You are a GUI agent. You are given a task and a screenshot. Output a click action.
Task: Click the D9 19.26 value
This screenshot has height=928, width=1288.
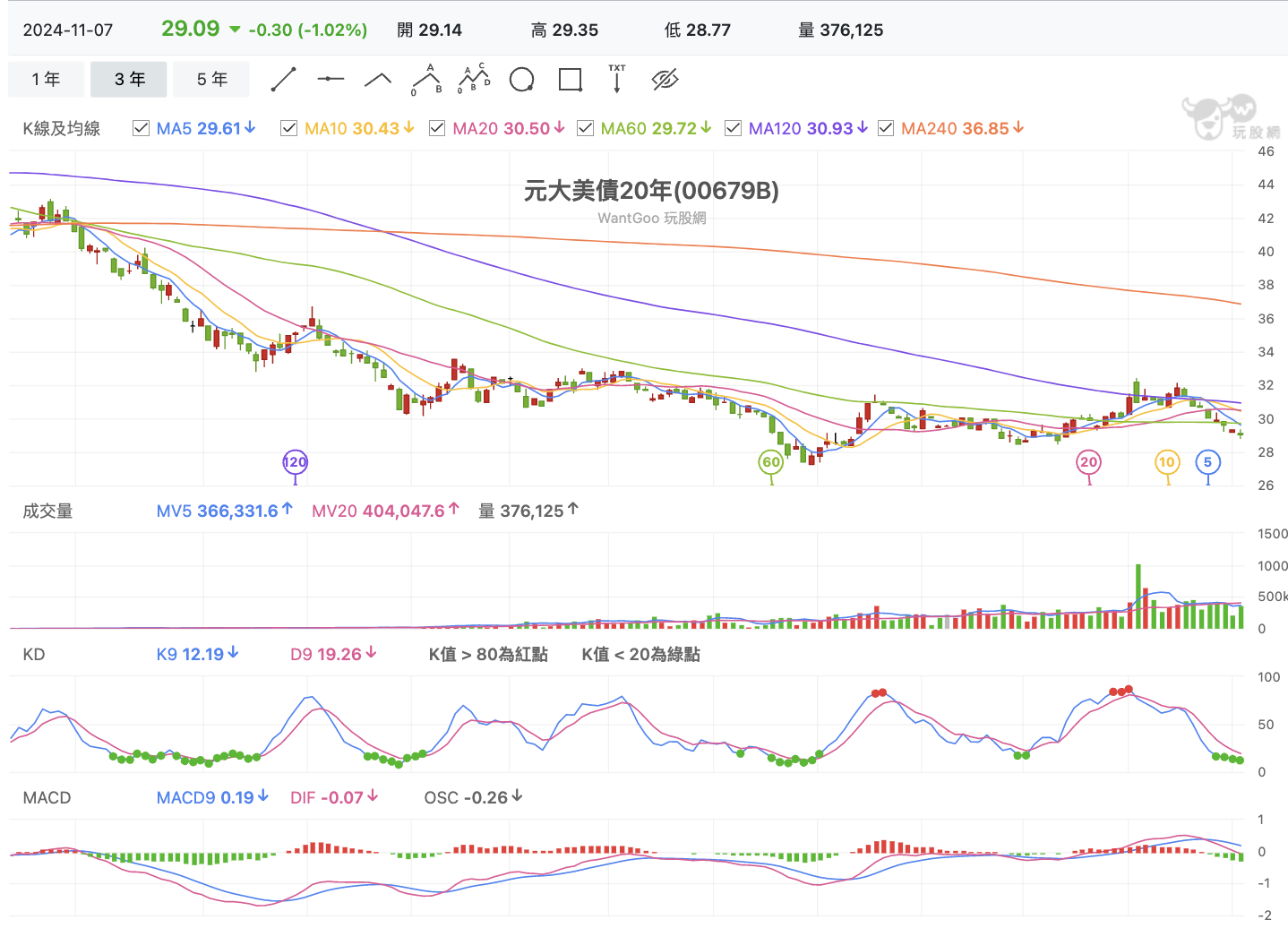click(x=333, y=654)
